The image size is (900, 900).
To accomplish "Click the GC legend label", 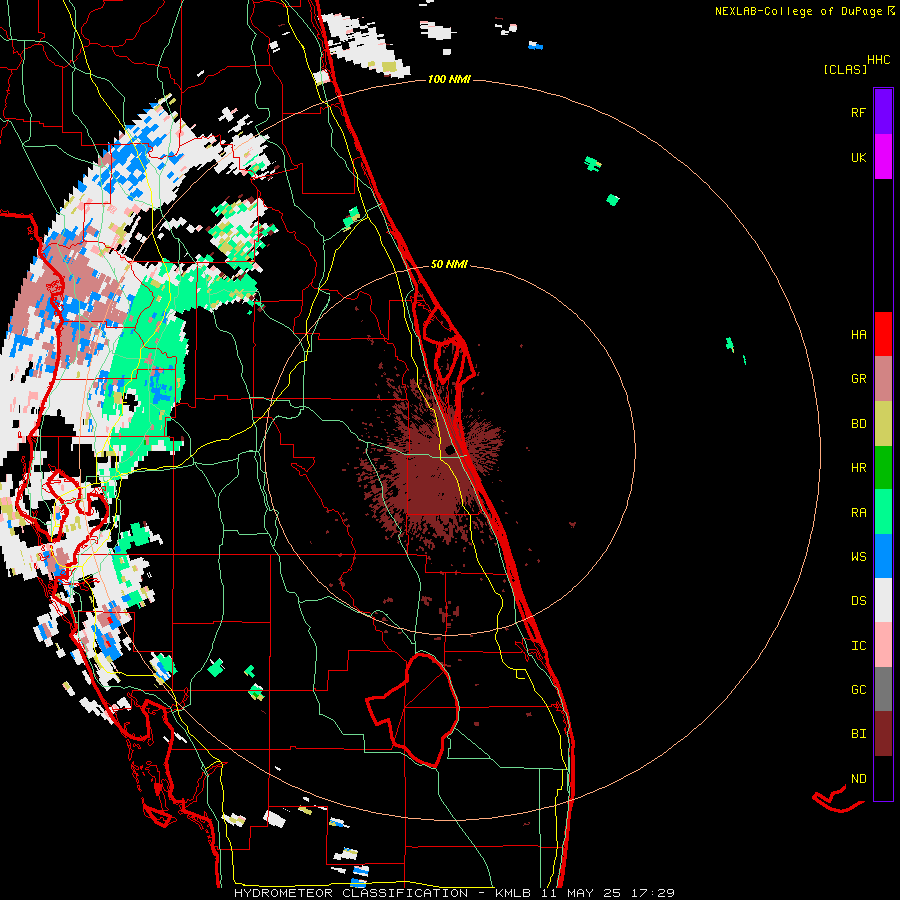I will pos(858,689).
